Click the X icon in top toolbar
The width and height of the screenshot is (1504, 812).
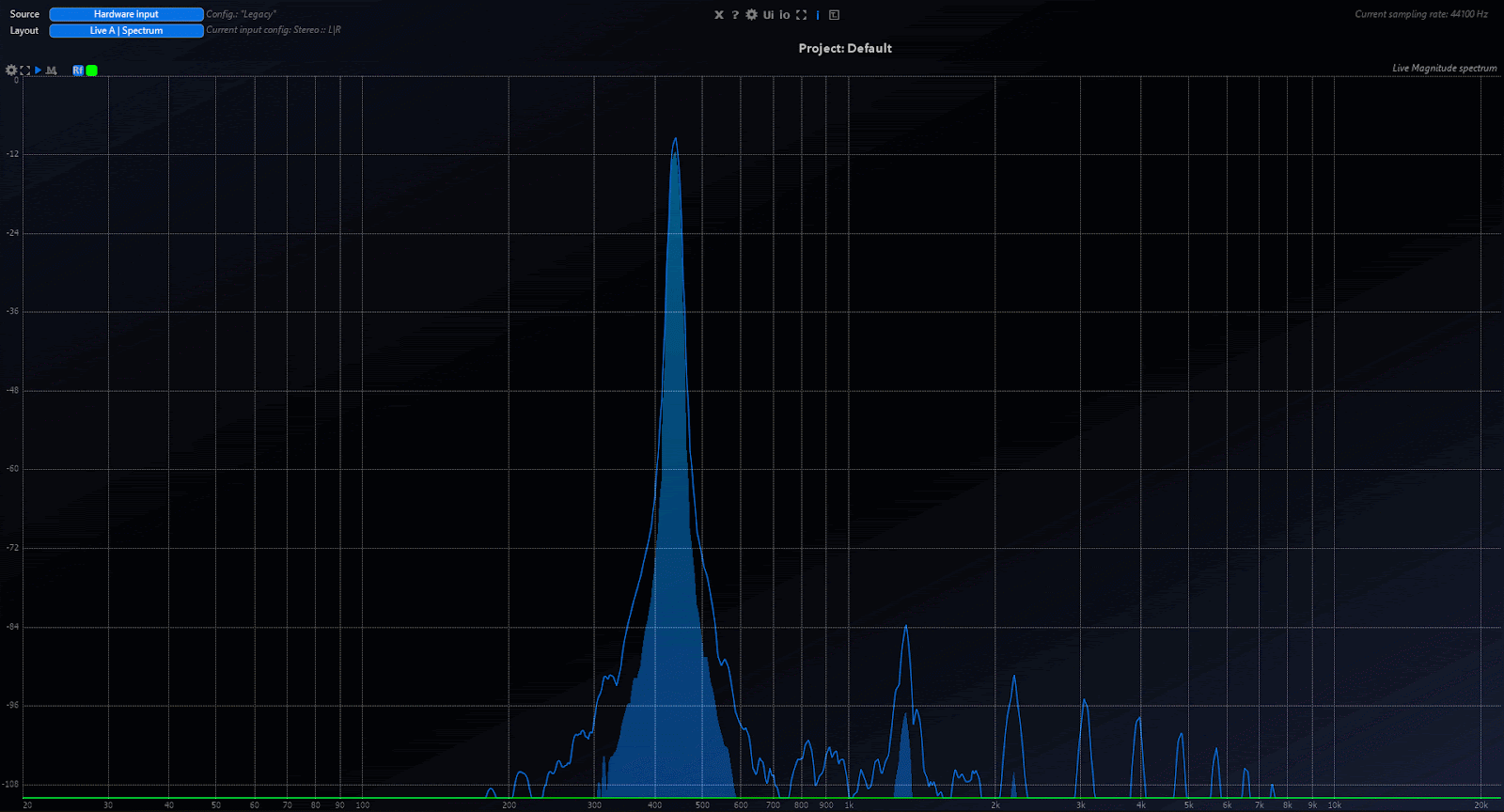click(719, 15)
